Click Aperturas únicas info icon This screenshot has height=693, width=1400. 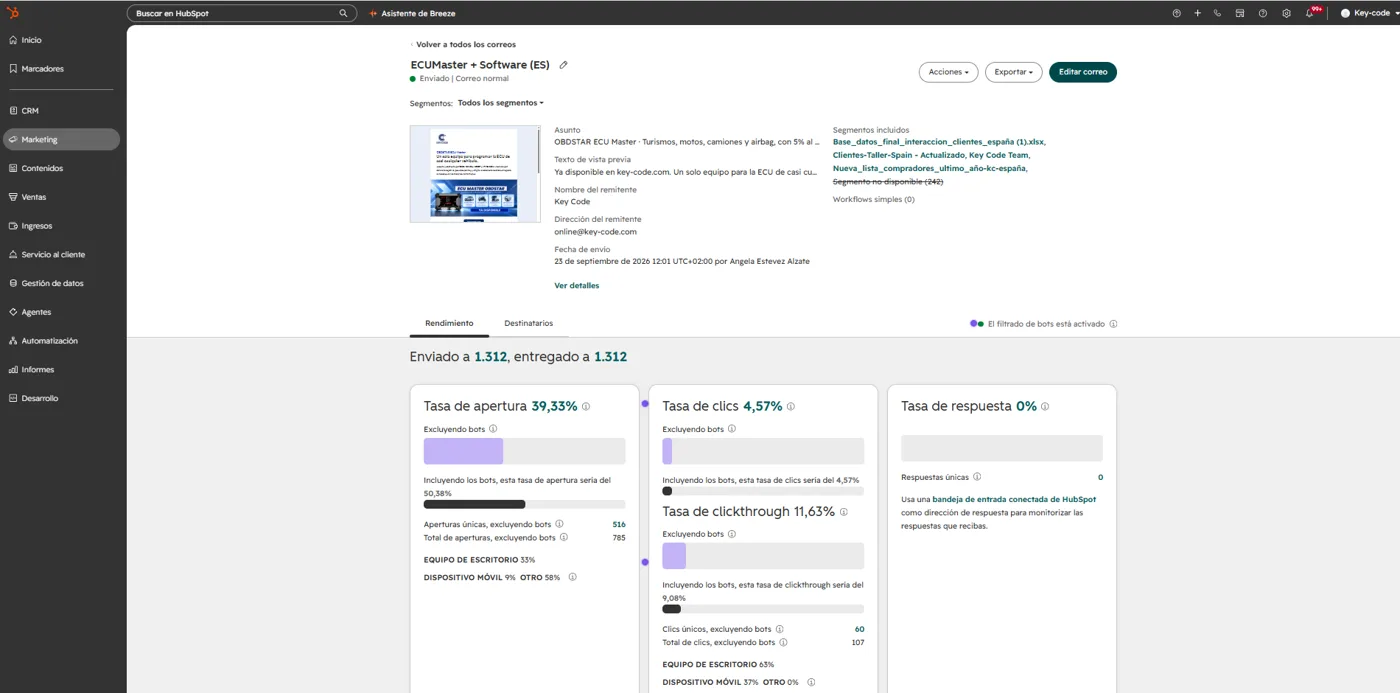click(559, 524)
